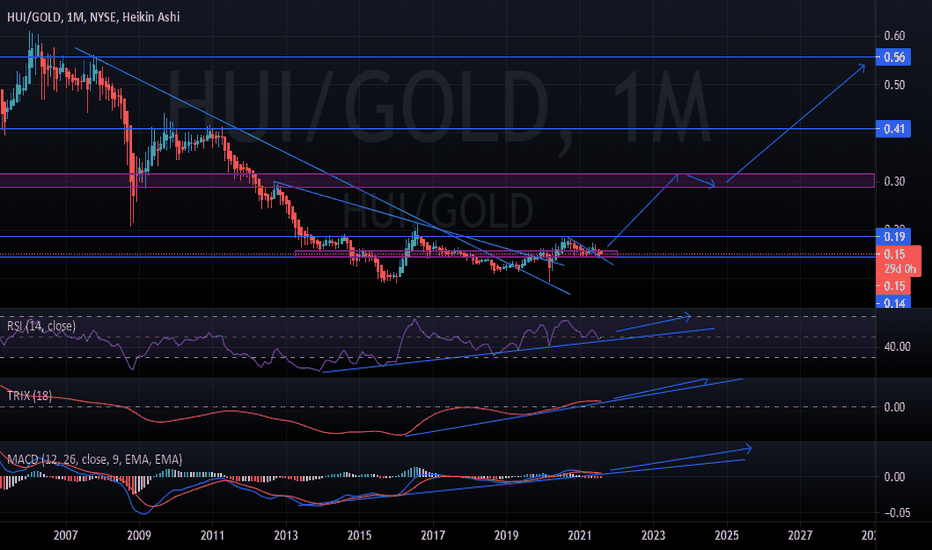
Task: Click the red 0.15 label below the countdown
Action: click(x=894, y=285)
